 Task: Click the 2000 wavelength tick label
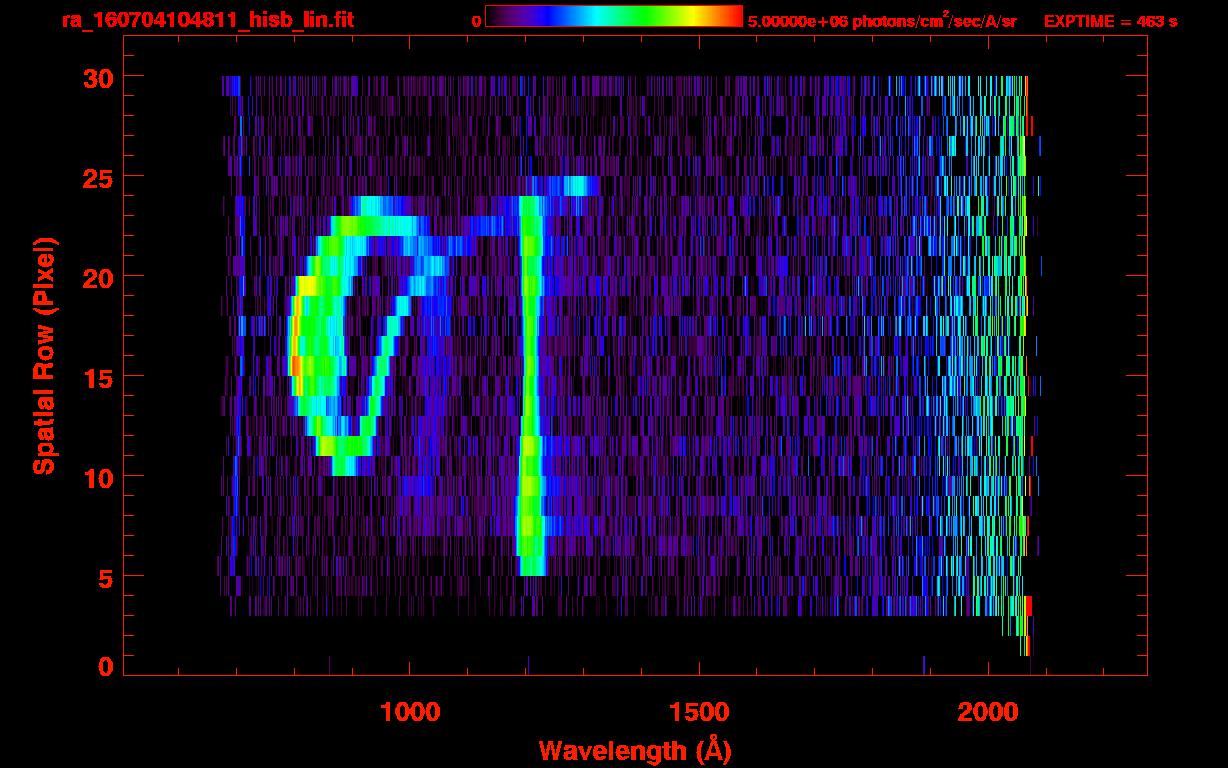(x=988, y=711)
